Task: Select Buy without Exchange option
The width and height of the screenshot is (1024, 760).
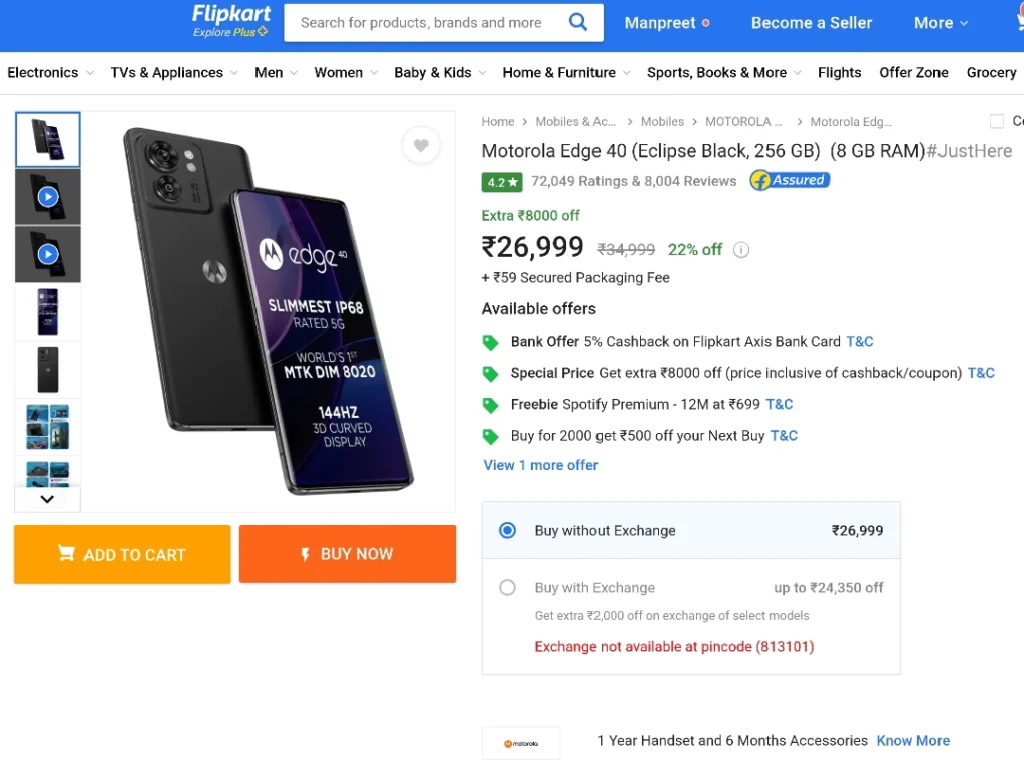Action: click(691, 530)
